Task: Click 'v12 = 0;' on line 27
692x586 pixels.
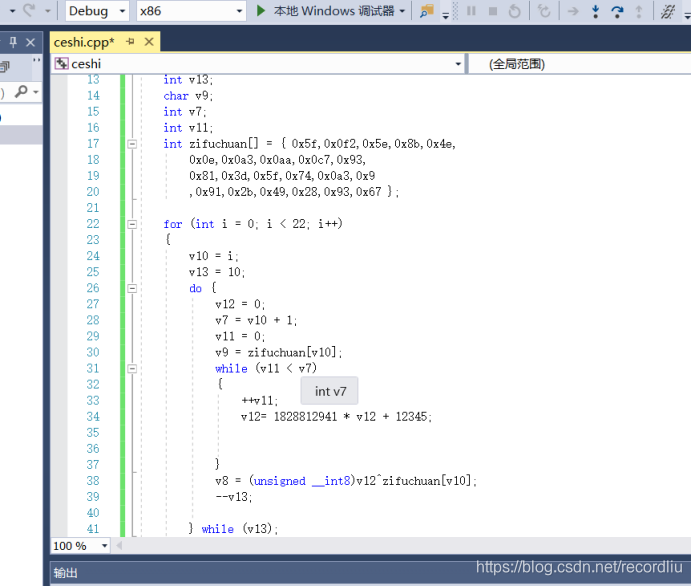Action: tap(240, 304)
